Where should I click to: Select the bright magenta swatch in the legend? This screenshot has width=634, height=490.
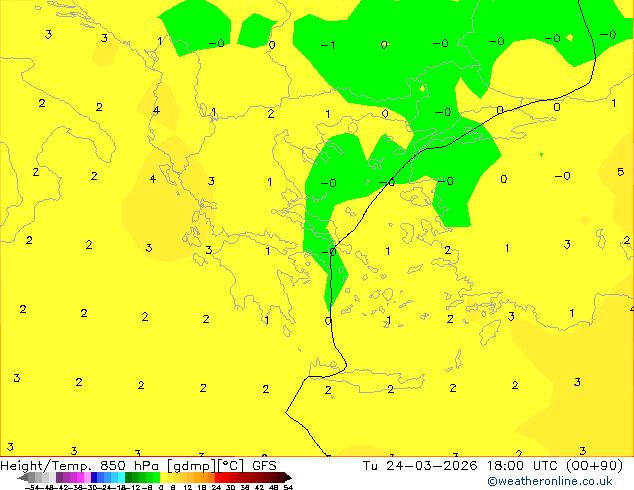point(80,477)
